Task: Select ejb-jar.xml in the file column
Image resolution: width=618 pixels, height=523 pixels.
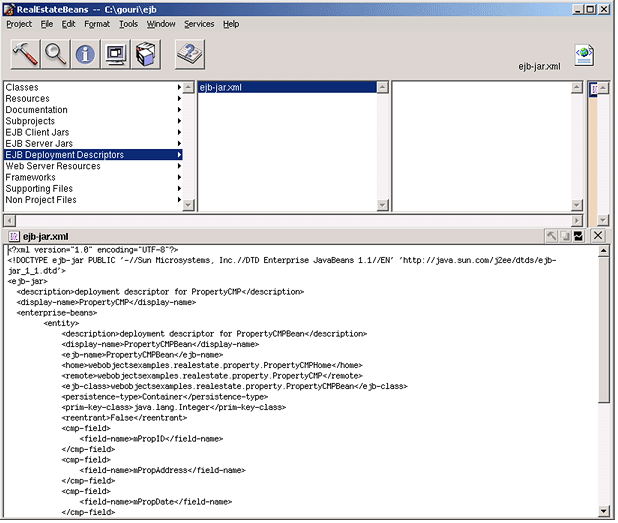Action: (x=221, y=88)
